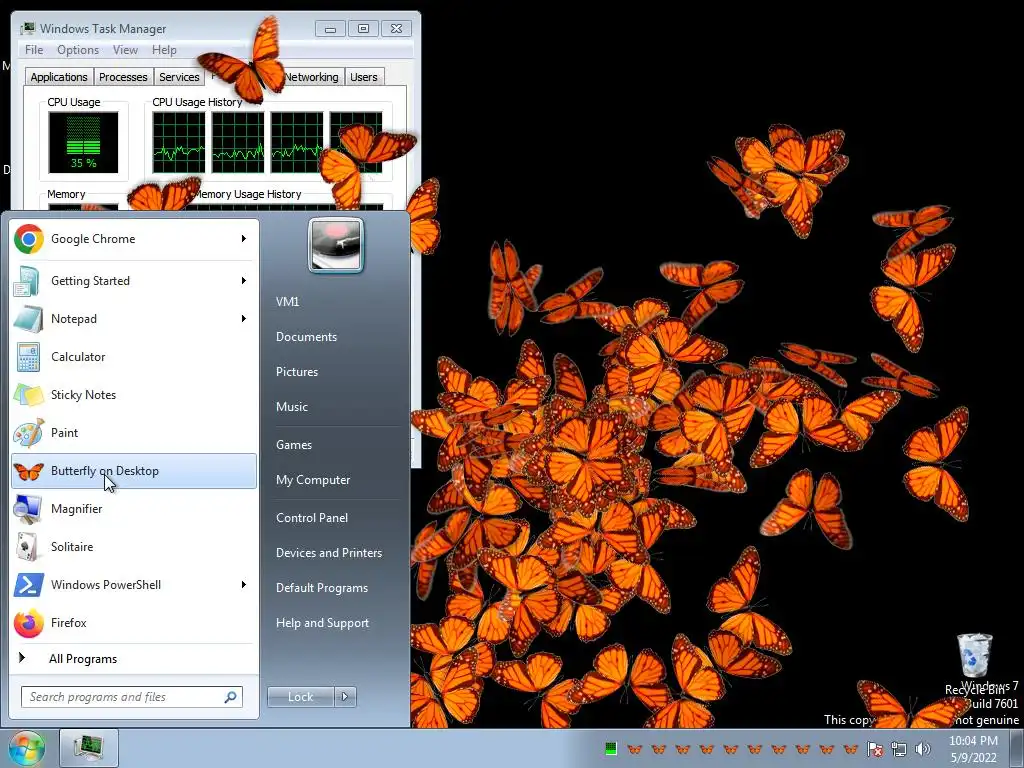Viewport: 1024px width, 768px height.
Task: Click the user account picture
Action: pyautogui.click(x=336, y=245)
